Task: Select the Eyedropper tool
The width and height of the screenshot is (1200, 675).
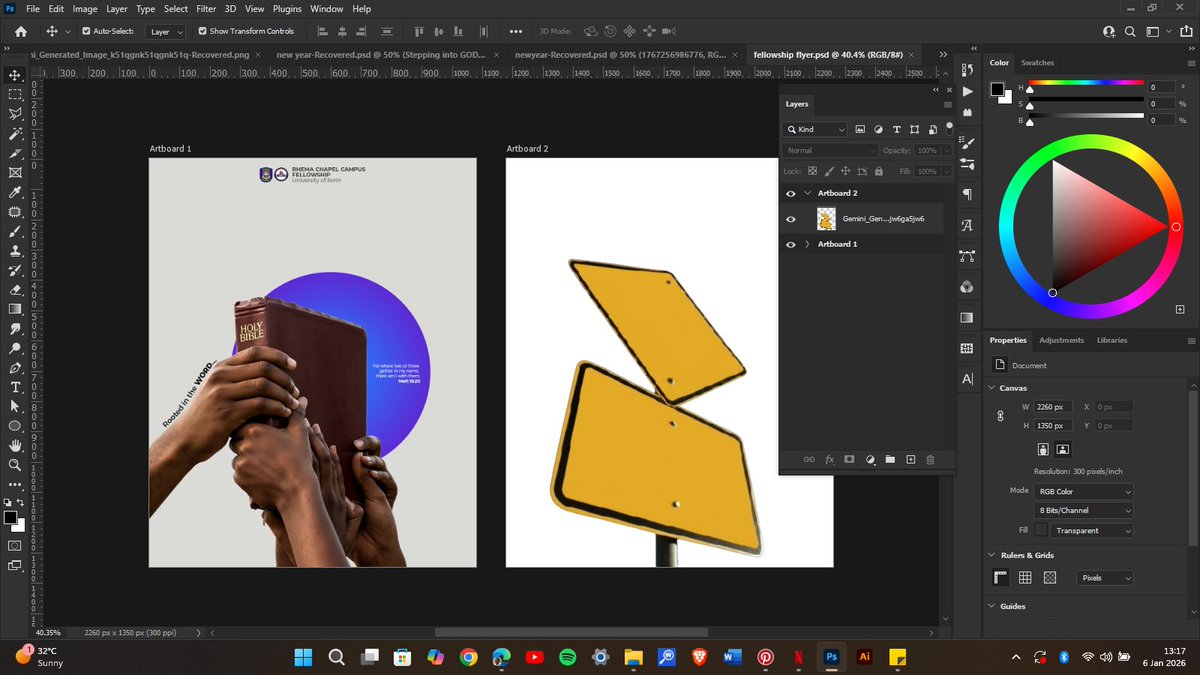Action: [15, 192]
